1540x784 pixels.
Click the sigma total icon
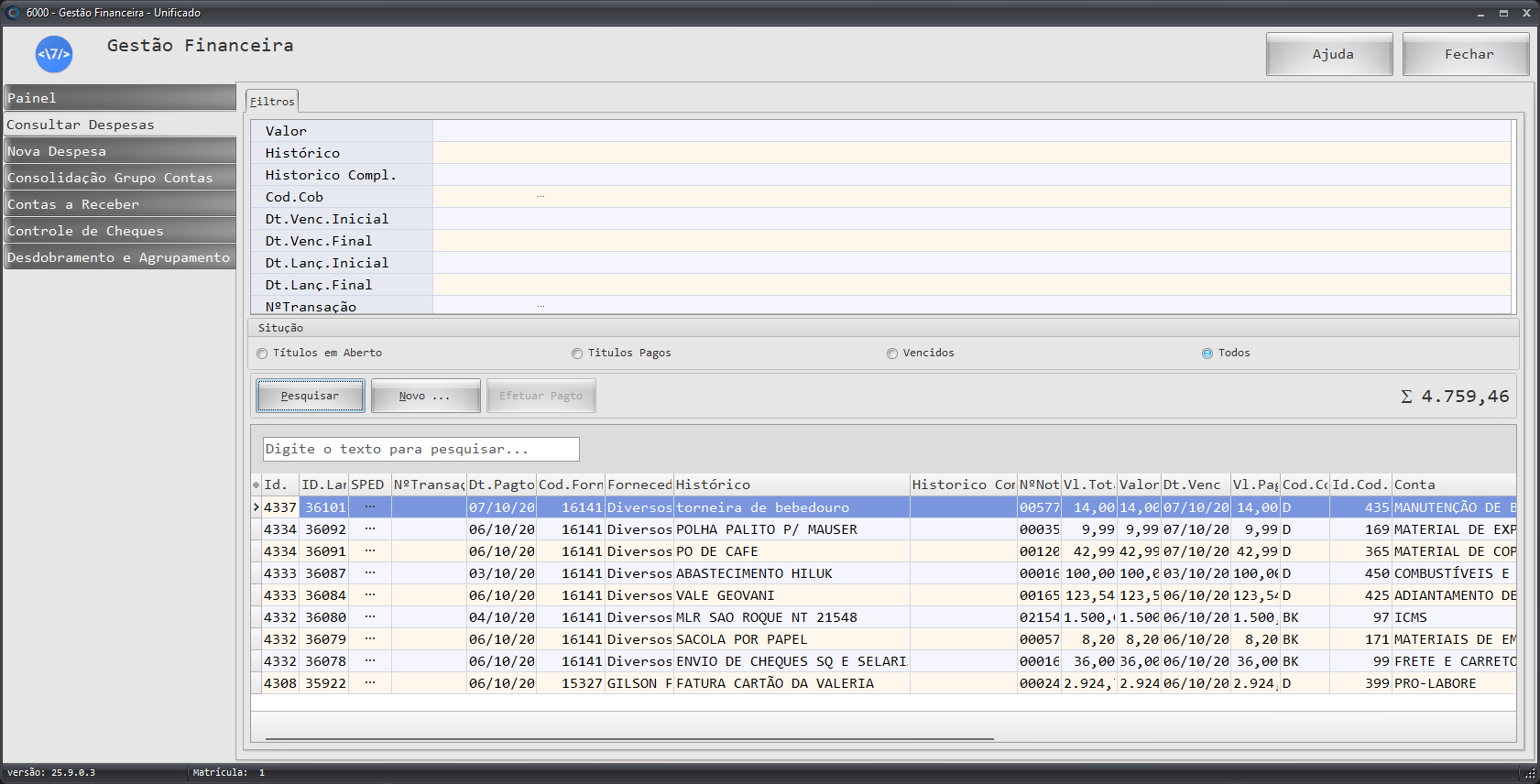coord(1406,397)
